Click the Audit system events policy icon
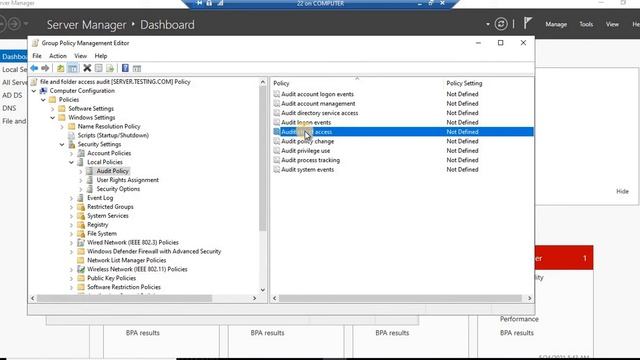 [x=276, y=169]
